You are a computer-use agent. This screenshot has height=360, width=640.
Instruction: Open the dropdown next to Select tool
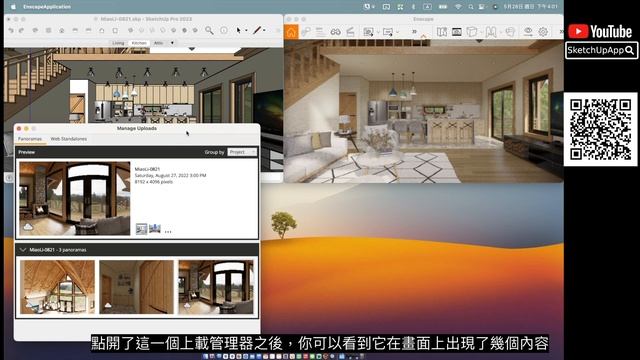246,31
